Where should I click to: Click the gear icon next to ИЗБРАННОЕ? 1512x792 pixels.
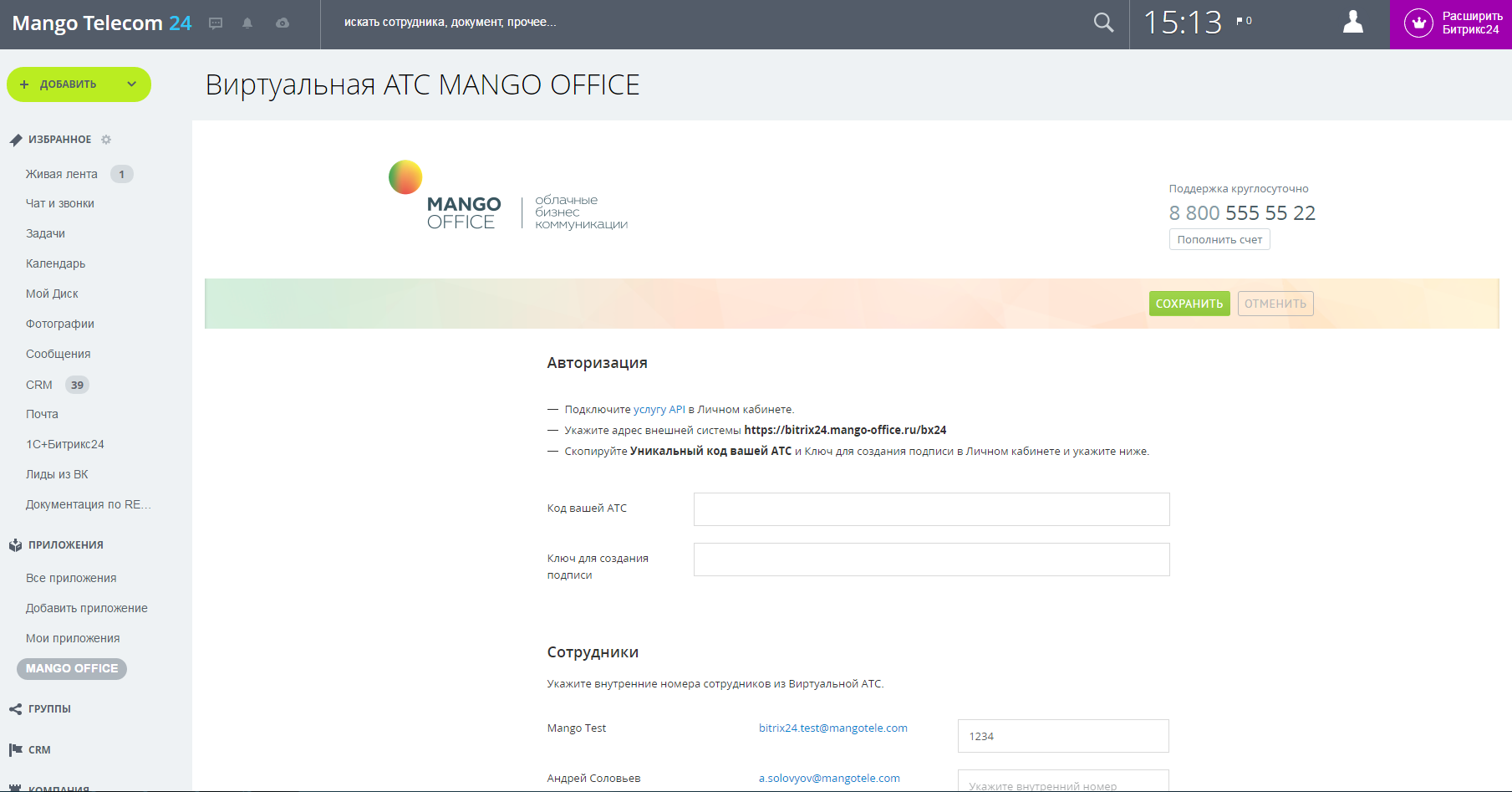coord(106,140)
